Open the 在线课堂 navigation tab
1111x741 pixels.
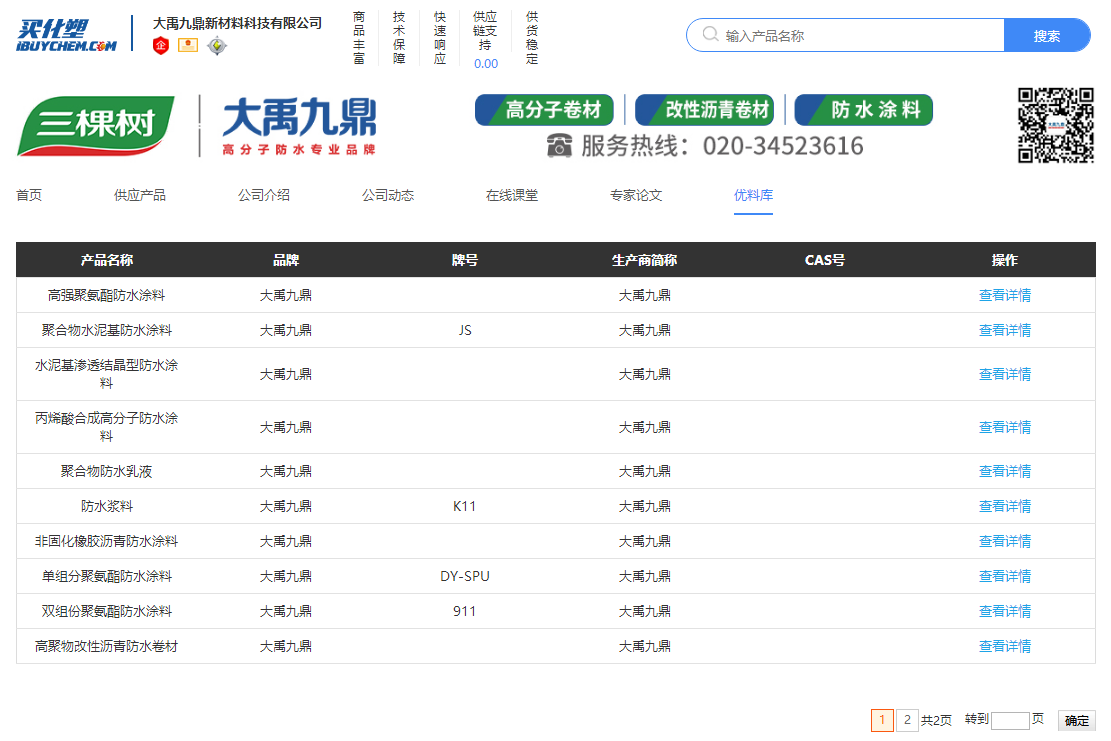[512, 195]
